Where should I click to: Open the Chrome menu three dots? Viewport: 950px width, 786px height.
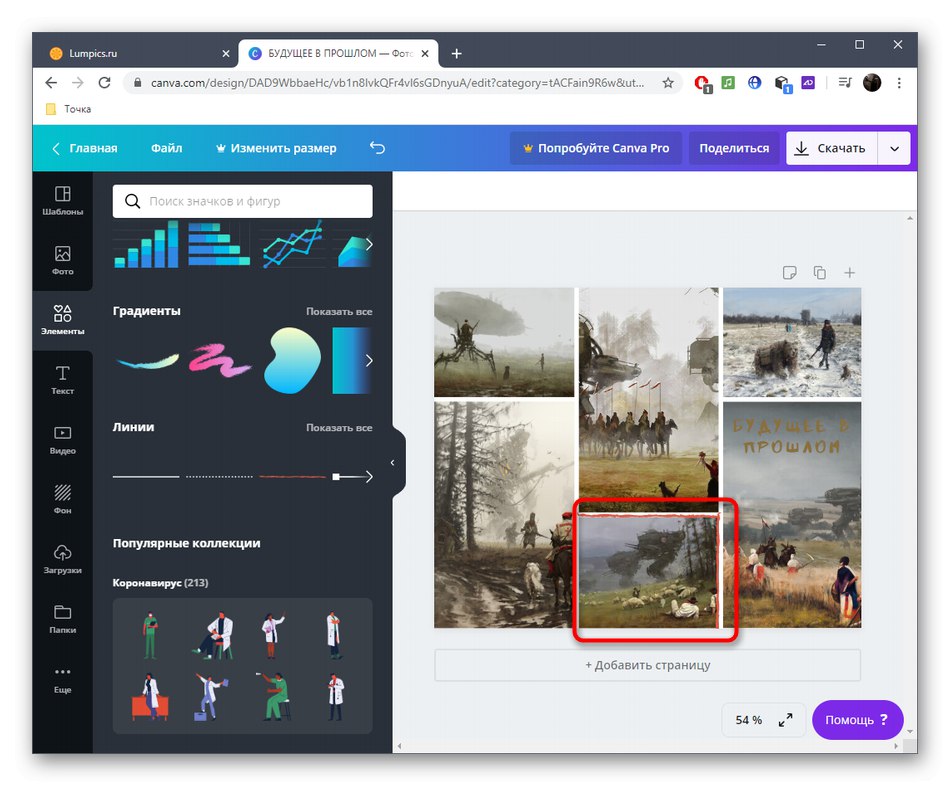tap(899, 82)
